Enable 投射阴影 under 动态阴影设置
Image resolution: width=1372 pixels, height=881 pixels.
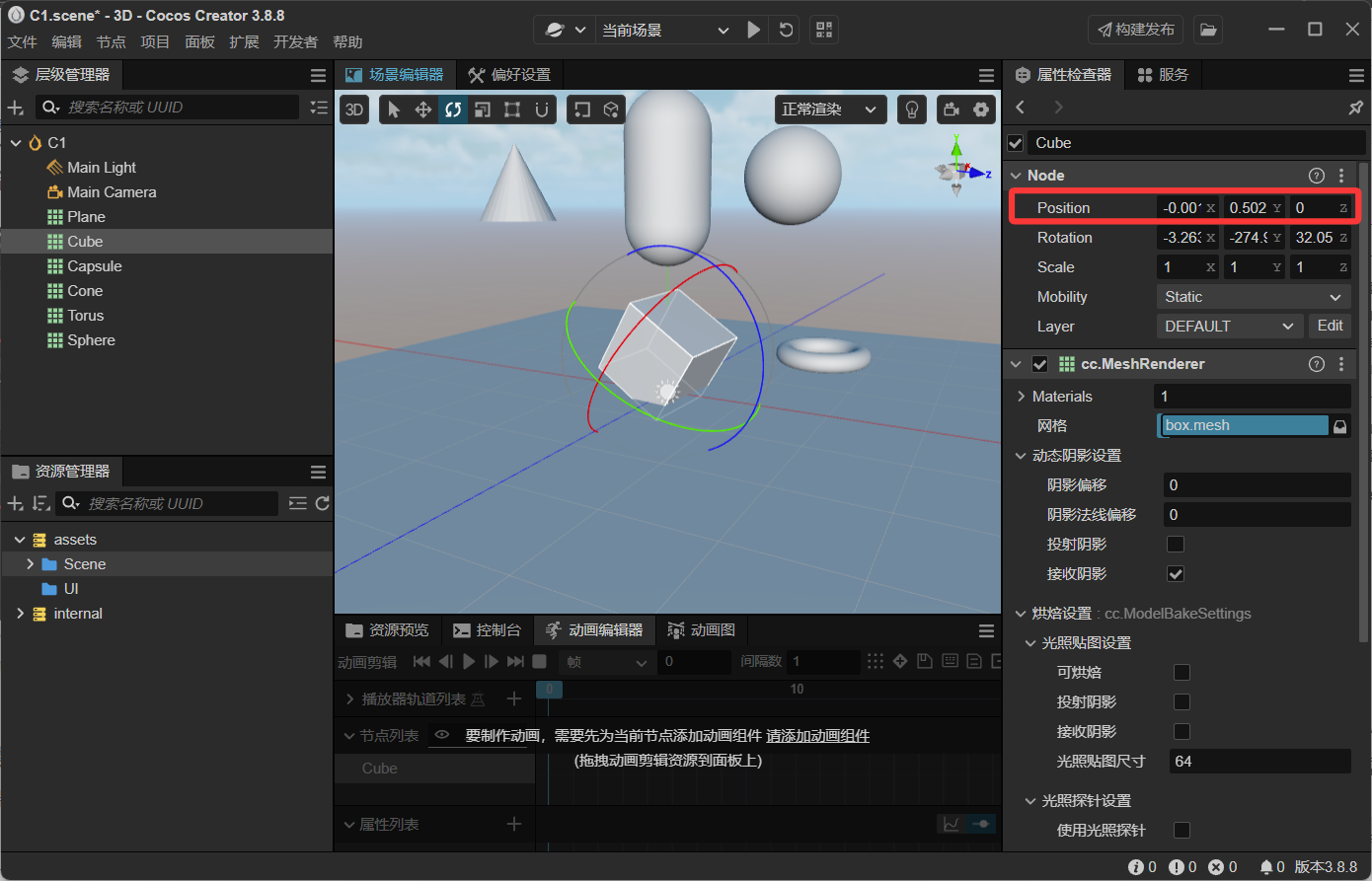[x=1176, y=544]
